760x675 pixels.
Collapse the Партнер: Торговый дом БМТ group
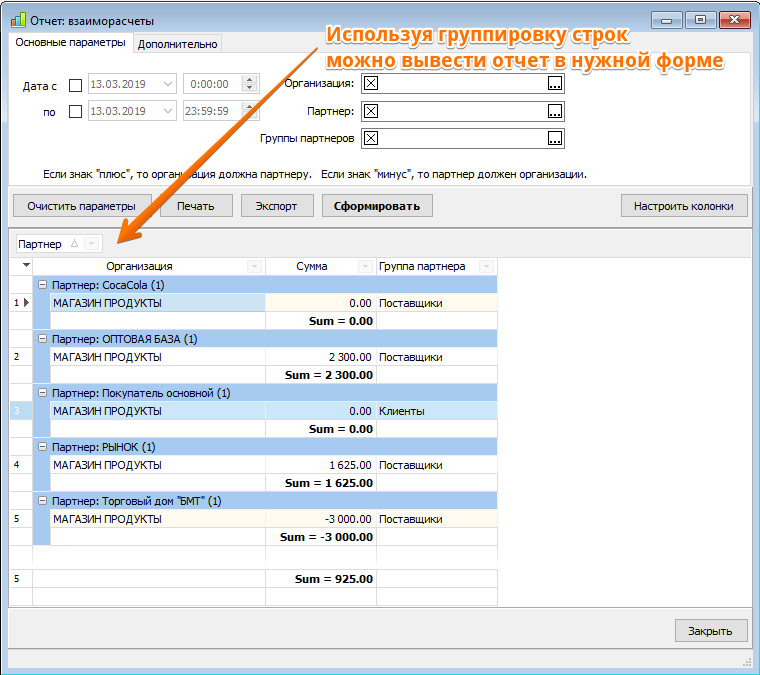tap(43, 500)
